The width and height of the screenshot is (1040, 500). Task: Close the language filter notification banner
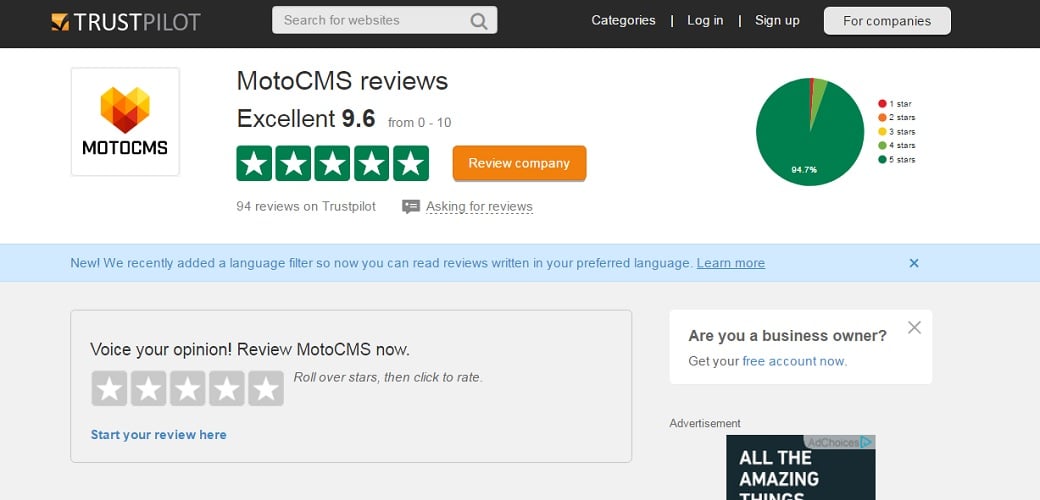pyautogui.click(x=913, y=263)
